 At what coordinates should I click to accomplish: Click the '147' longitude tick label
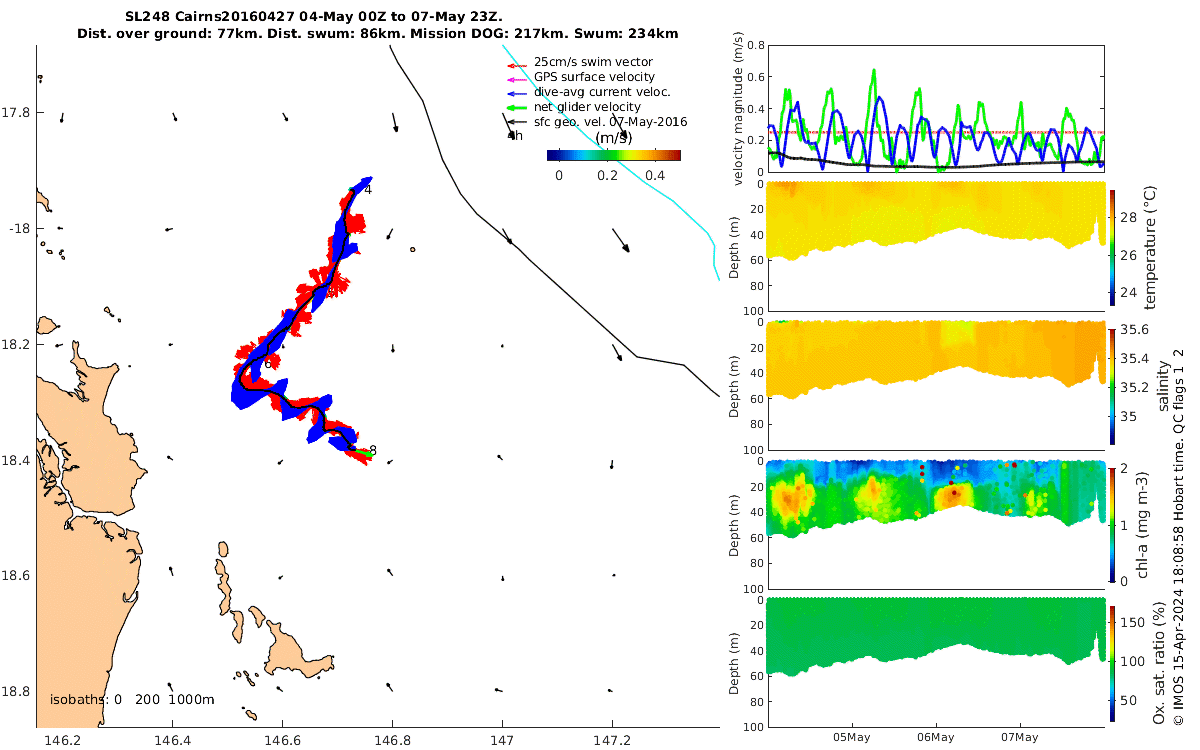click(502, 740)
